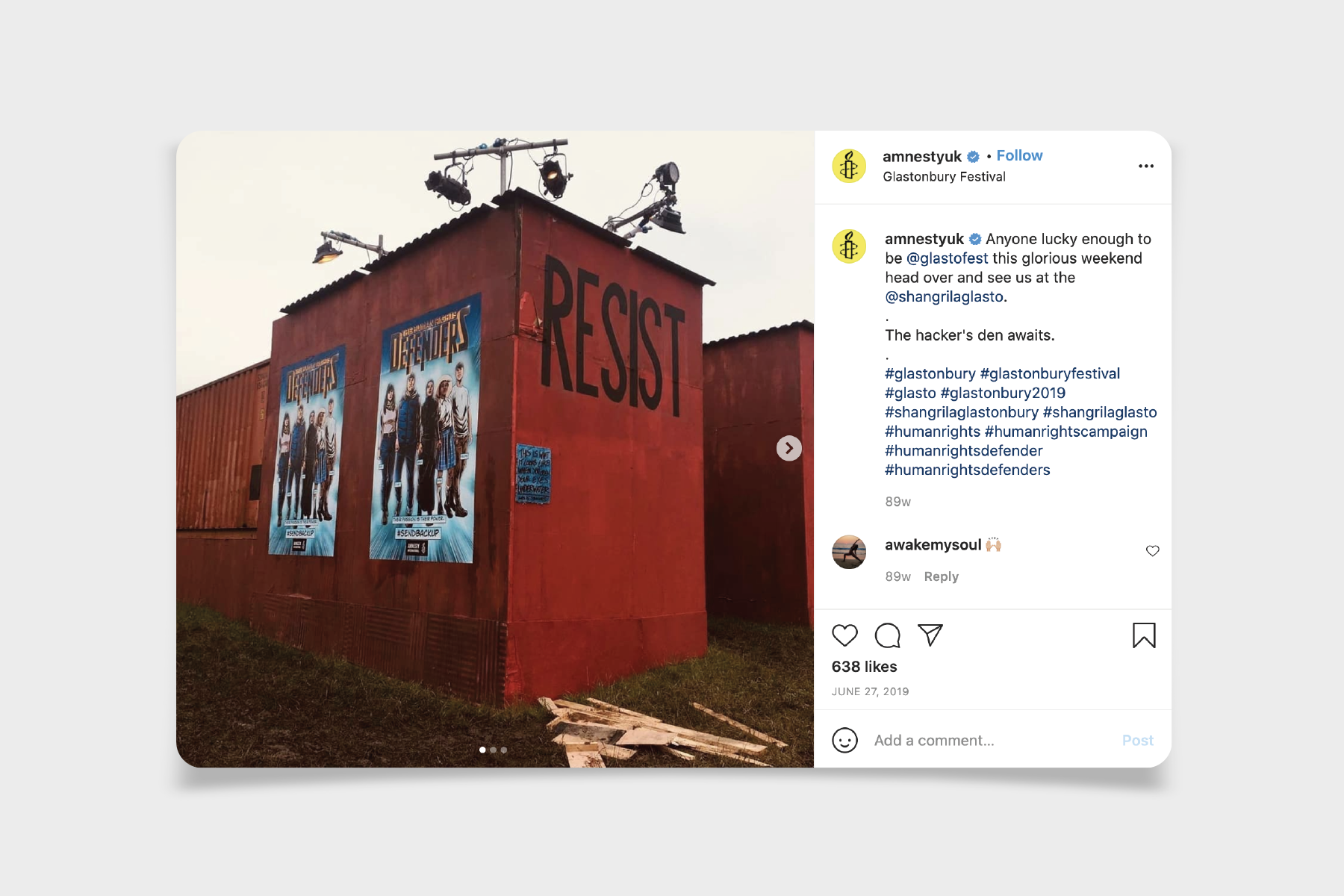Open the @shangrilaglasto mention
Viewport: 1344px width, 896px height.
pyautogui.click(x=945, y=296)
